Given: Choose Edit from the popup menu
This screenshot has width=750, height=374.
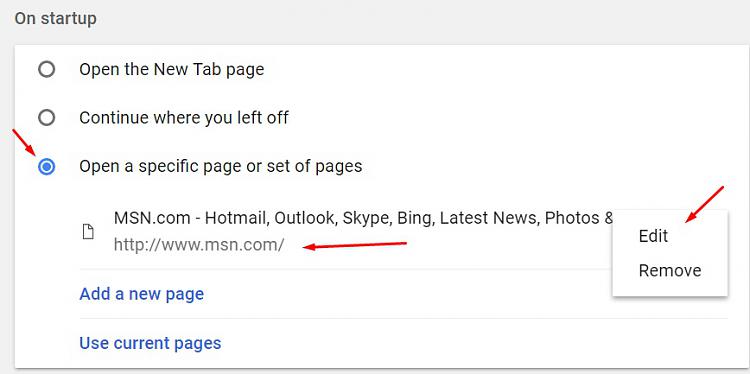Looking at the screenshot, I should click(x=653, y=236).
